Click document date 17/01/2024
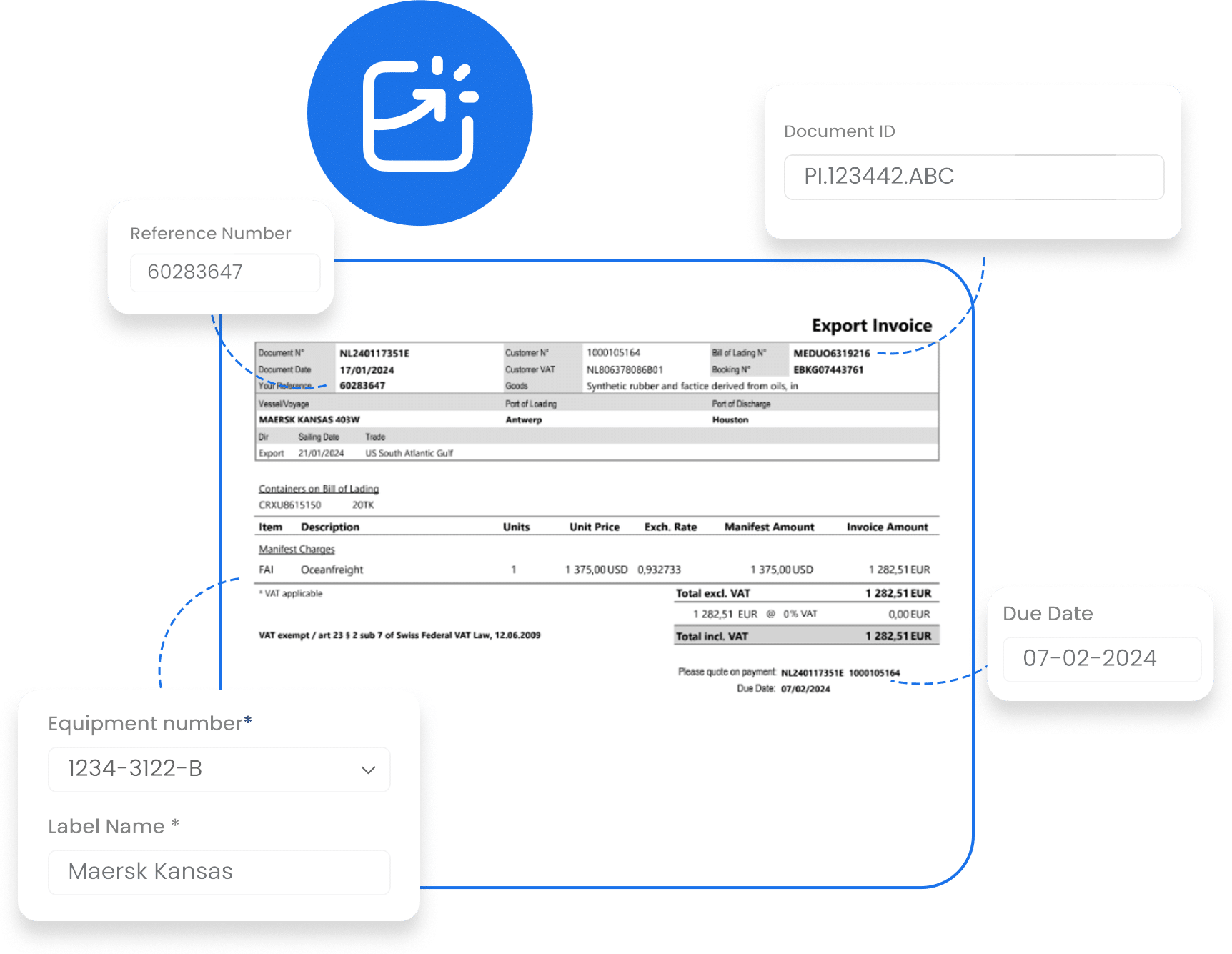The width and height of the screenshot is (1232, 954). (367, 370)
